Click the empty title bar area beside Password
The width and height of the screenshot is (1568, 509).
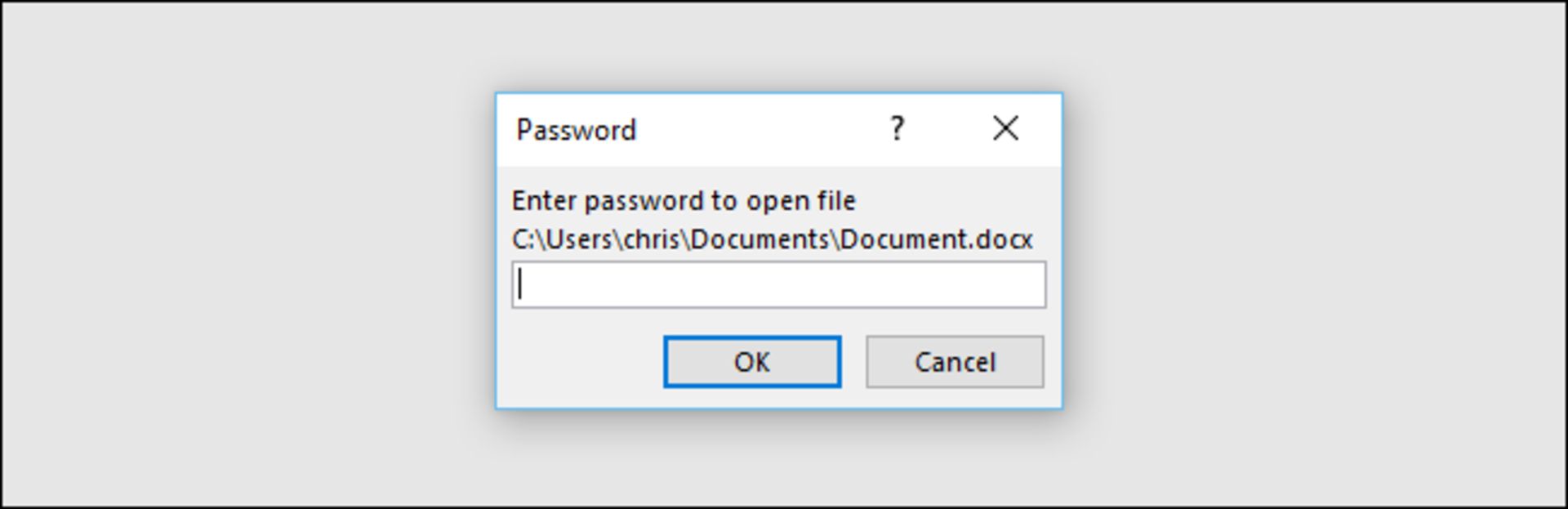(759, 130)
